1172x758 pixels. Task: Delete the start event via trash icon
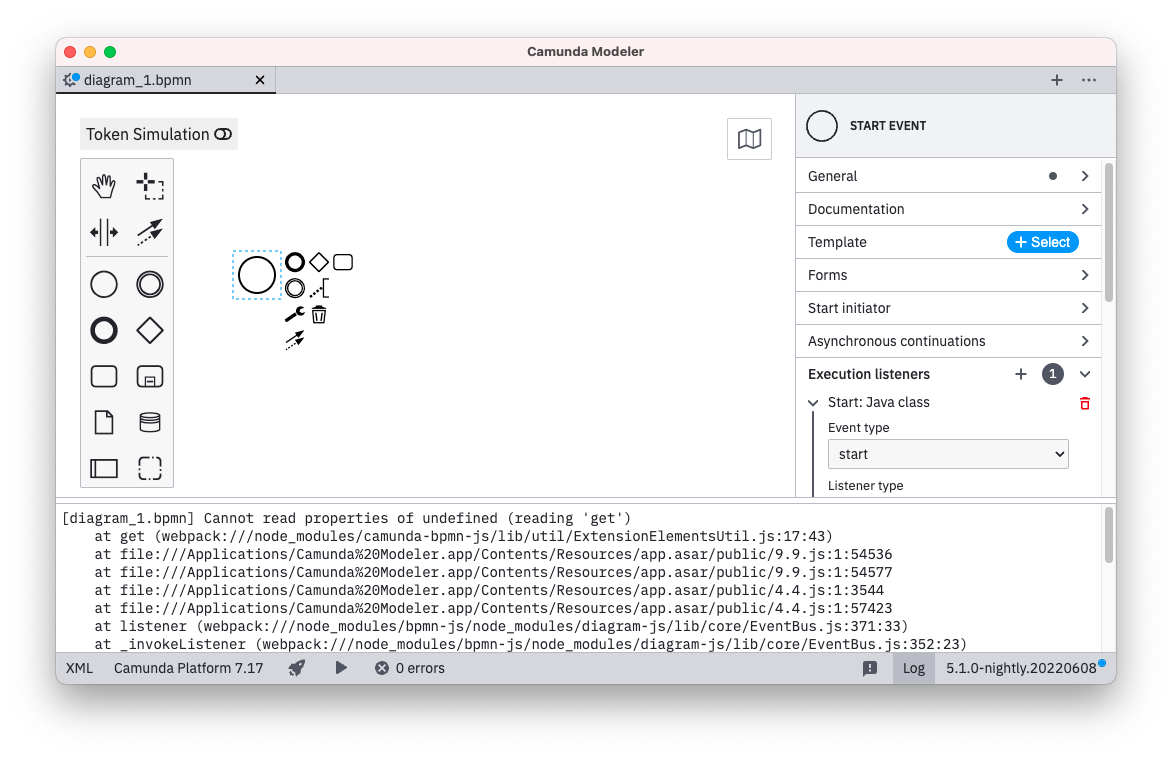pyautogui.click(x=318, y=313)
